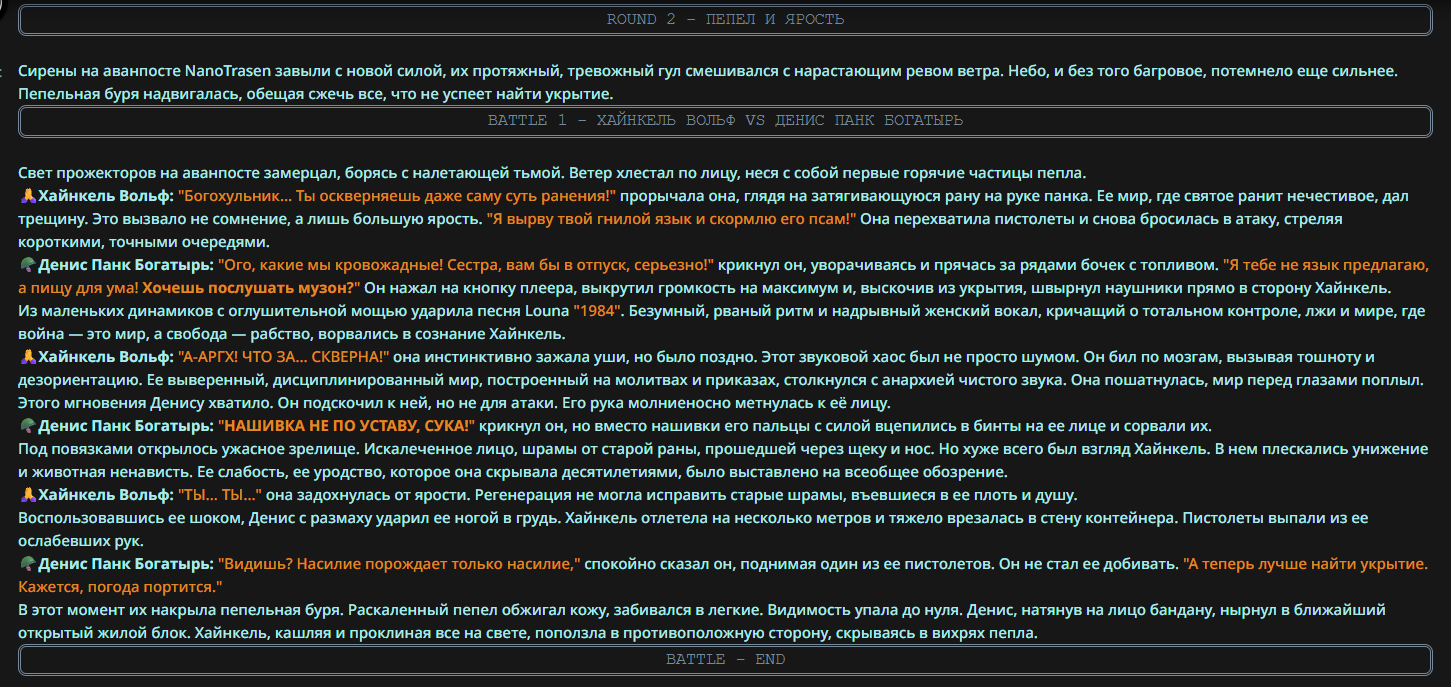1451x687 pixels.
Task: Click the line starting "война — это мир, а свобода — рабство"
Action: tap(292, 334)
